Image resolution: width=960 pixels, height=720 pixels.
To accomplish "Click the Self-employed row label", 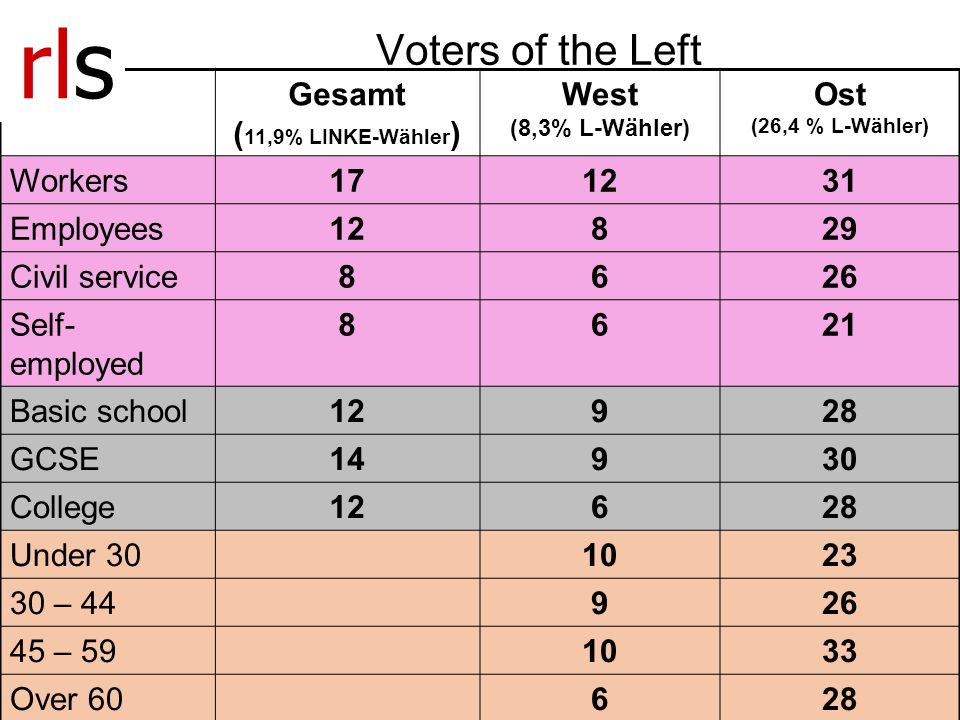I will [77, 344].
